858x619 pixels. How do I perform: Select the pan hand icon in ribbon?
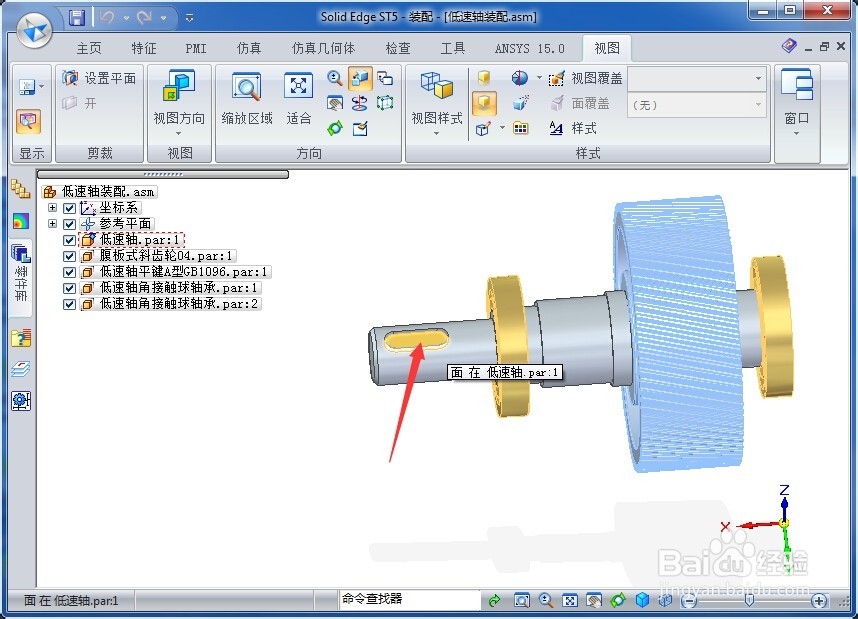click(x=334, y=103)
